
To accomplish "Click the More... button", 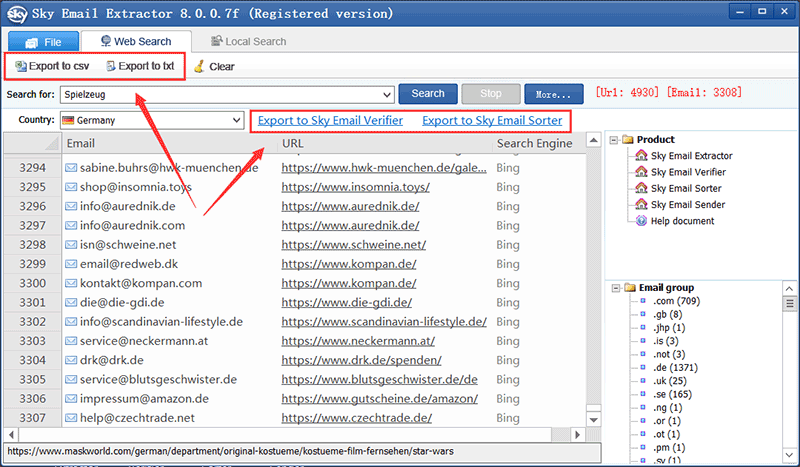I will click(554, 94).
